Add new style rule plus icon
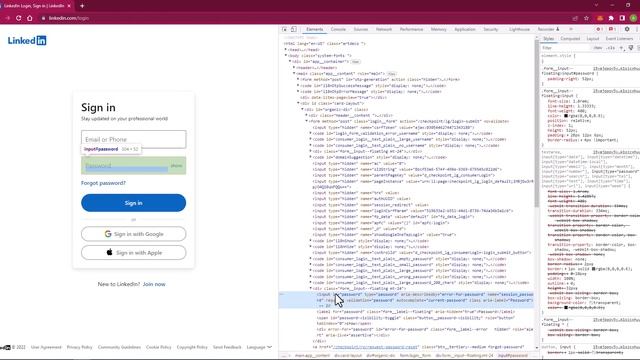The height and width of the screenshot is (360, 640). pyautogui.click(x=622, y=48)
